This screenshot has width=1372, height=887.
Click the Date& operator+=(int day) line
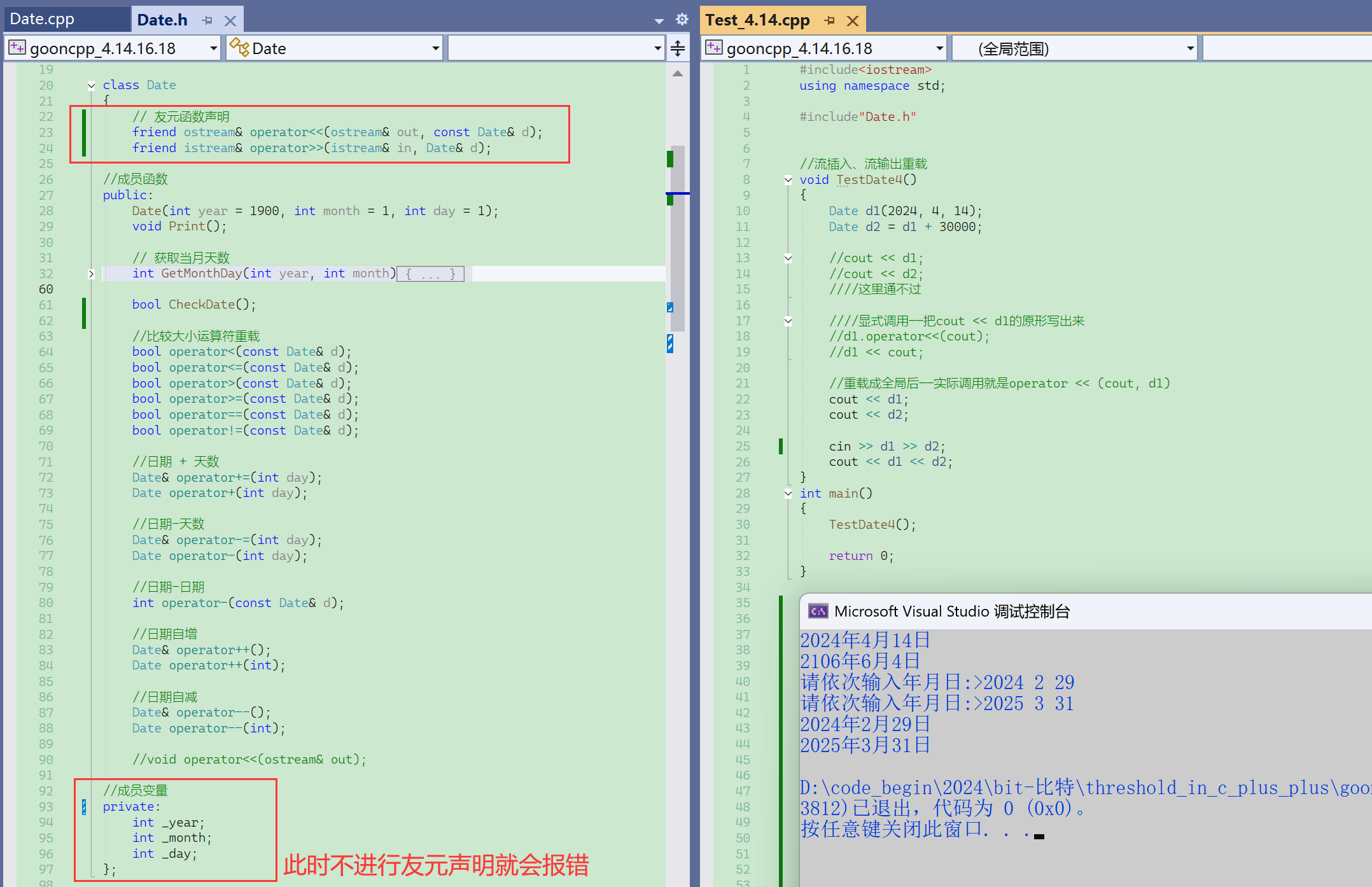tap(227, 478)
